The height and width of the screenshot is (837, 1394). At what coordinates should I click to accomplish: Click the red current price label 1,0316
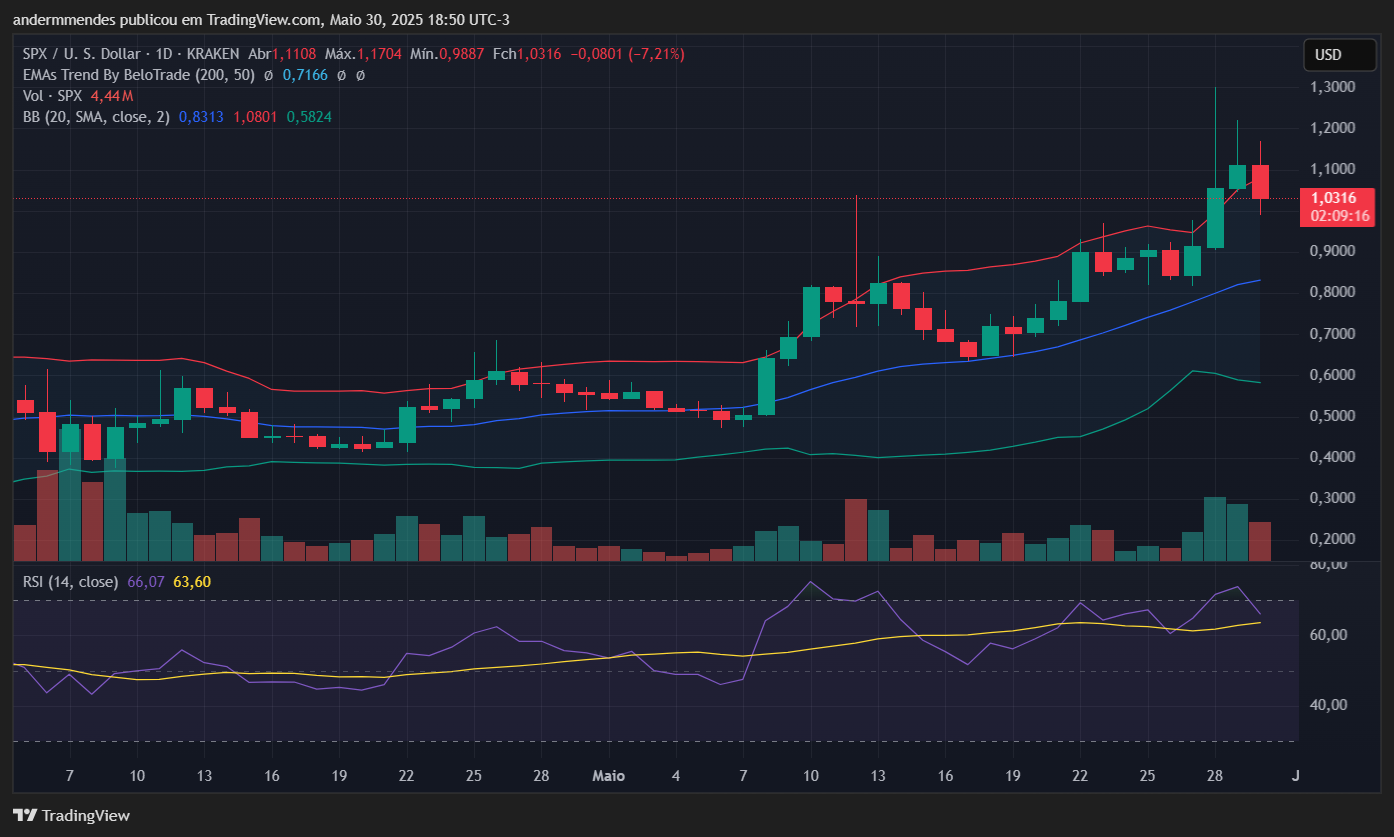1335,198
